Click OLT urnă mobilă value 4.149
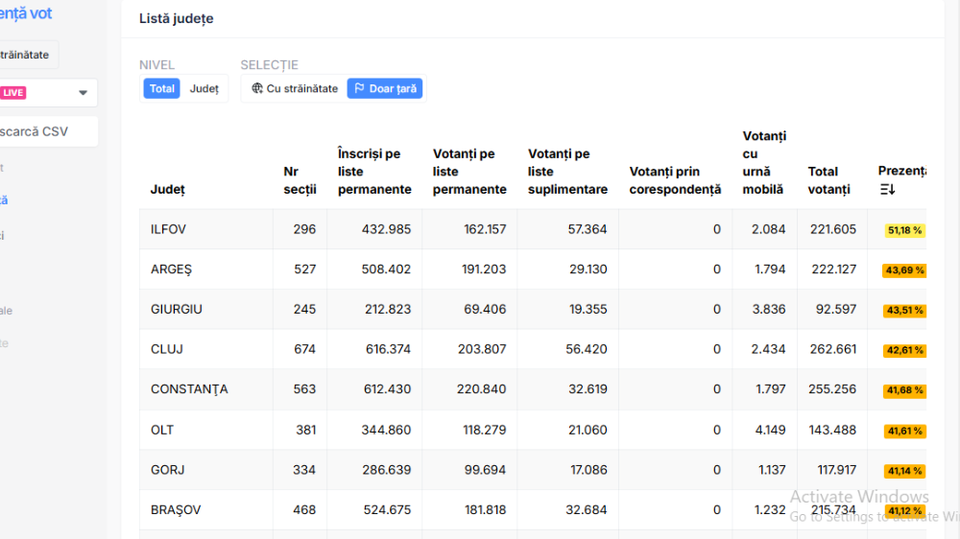The image size is (960, 539). [770, 430]
